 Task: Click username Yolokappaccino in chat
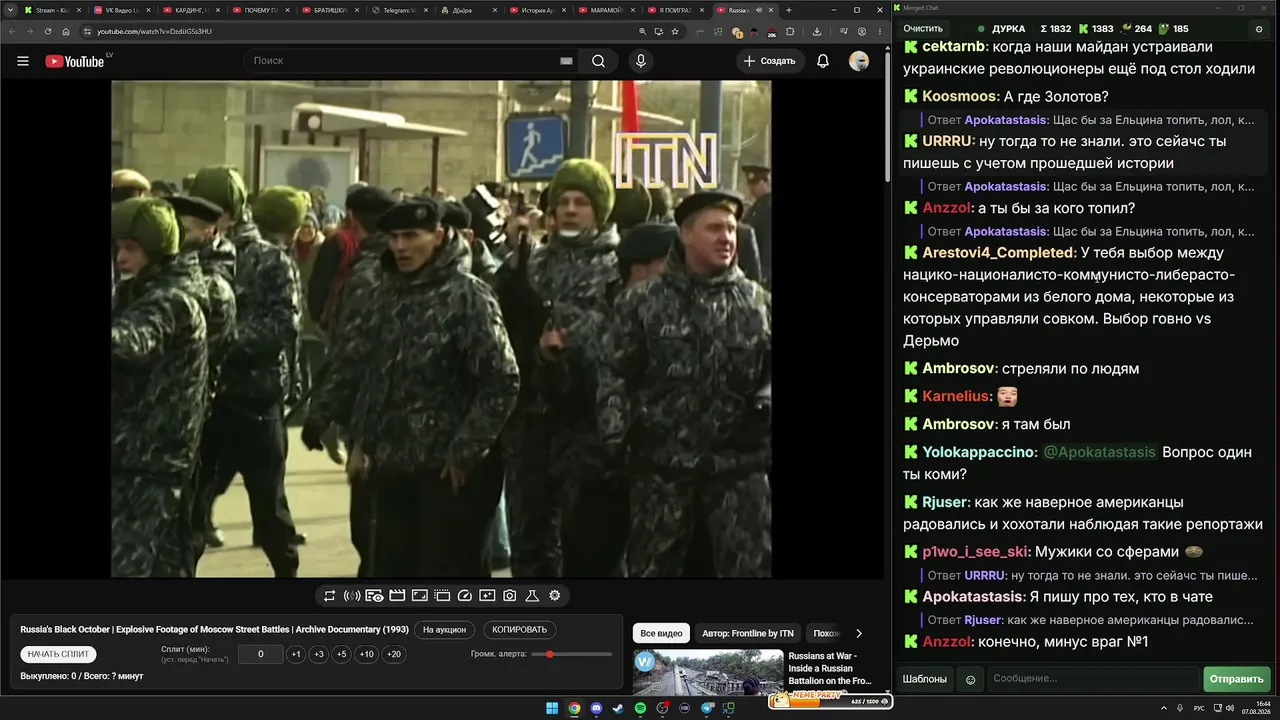pos(978,452)
